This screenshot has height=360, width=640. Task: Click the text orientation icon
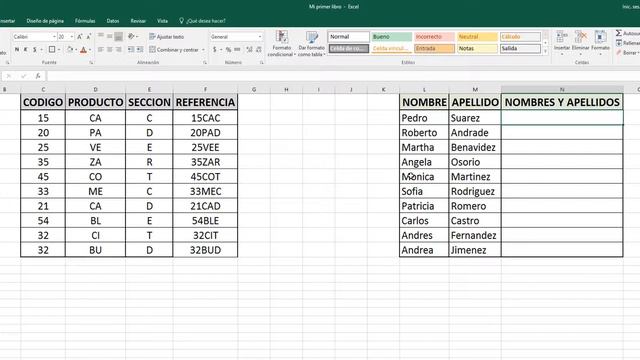point(131,36)
